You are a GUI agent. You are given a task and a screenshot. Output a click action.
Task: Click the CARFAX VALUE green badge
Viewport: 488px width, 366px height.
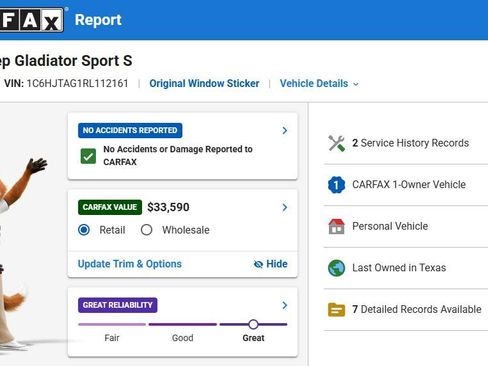coord(110,207)
